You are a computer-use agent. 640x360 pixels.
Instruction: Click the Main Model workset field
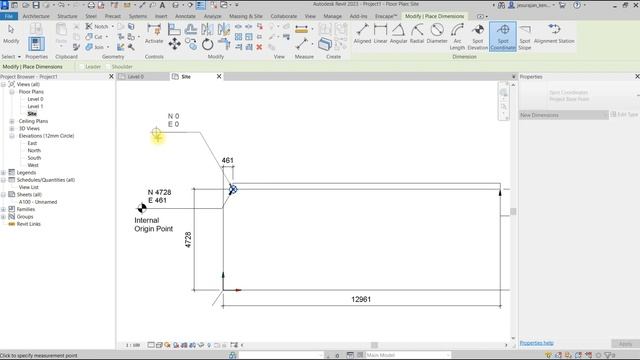click(x=408, y=355)
